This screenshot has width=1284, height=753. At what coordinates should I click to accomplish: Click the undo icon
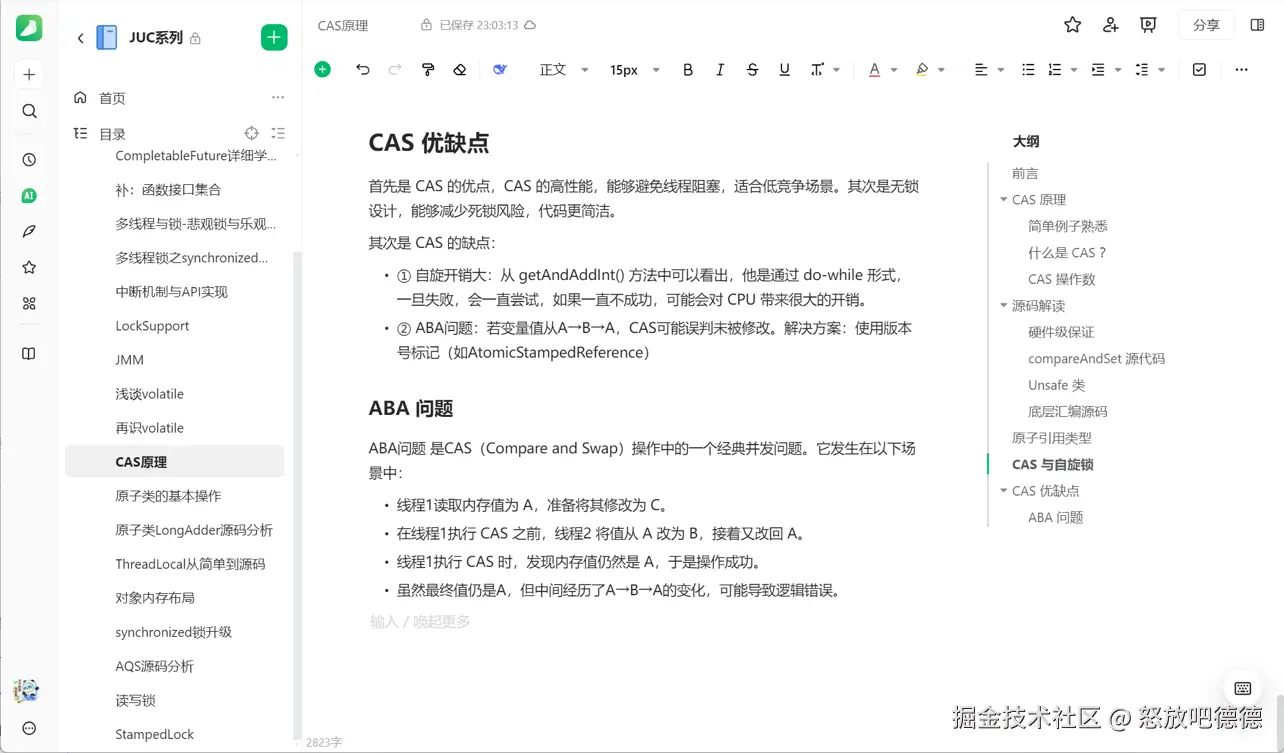(x=362, y=69)
